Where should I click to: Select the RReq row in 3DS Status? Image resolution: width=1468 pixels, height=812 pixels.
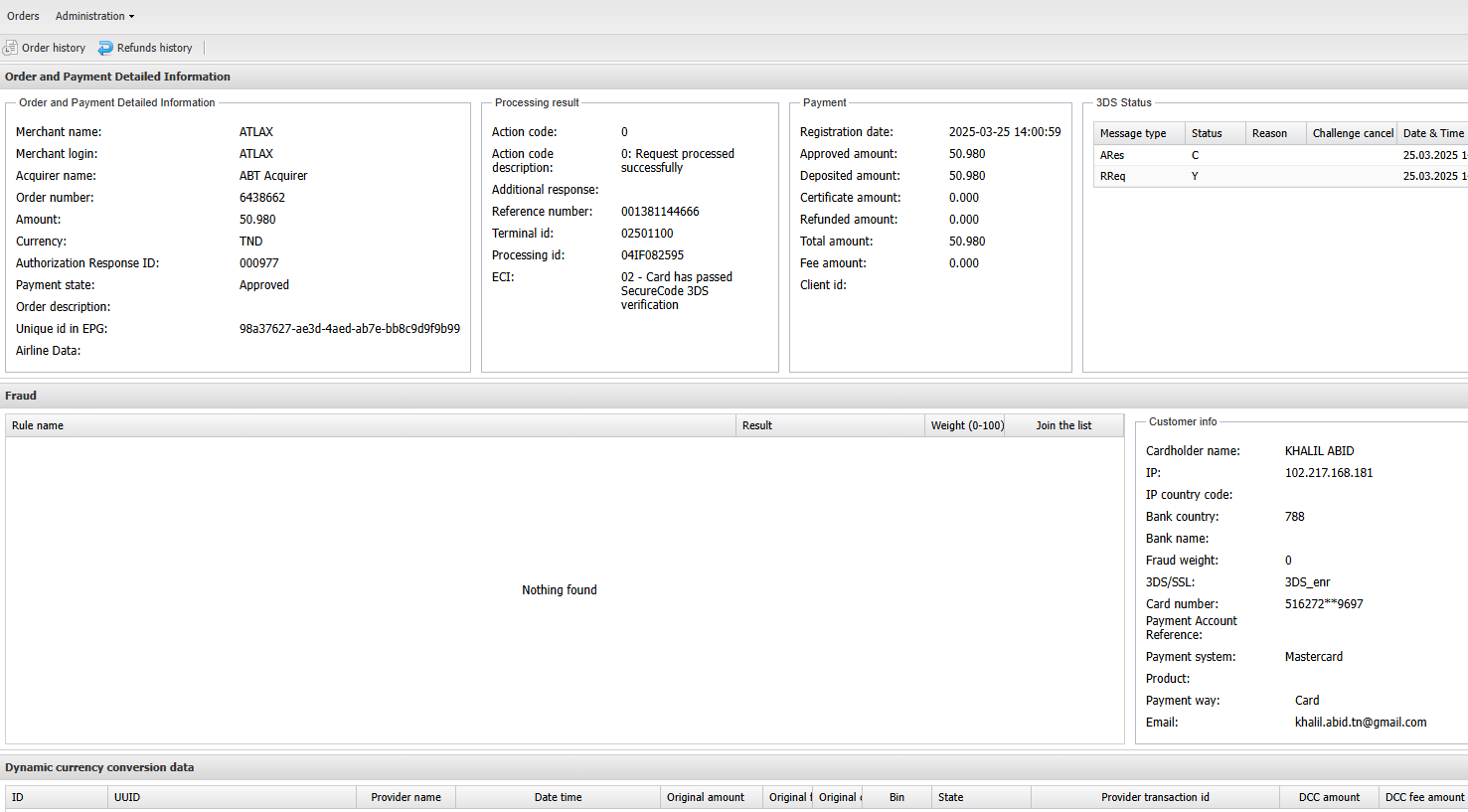tap(1113, 176)
